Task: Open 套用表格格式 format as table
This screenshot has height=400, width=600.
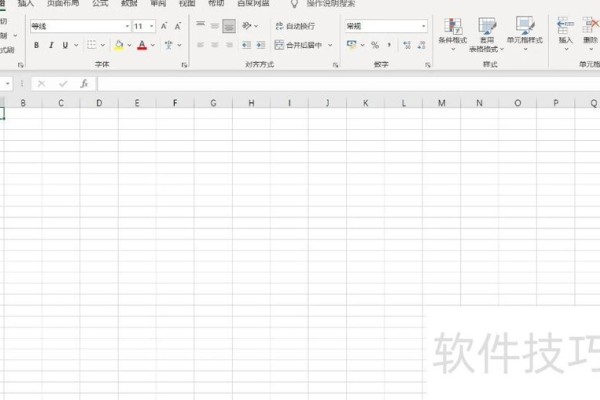Action: click(x=486, y=34)
